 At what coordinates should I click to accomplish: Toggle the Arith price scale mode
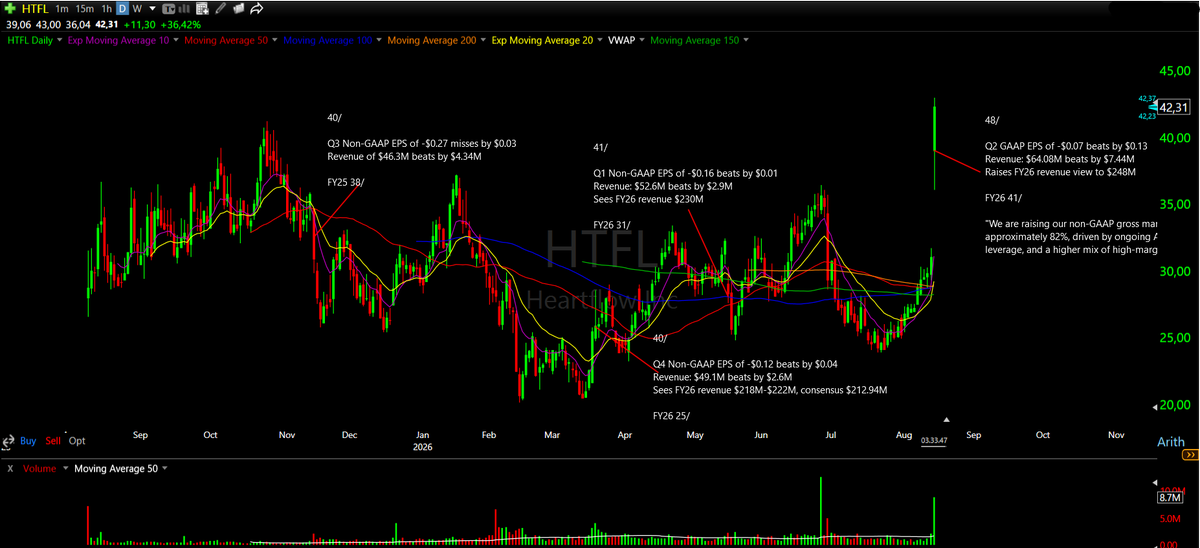[x=1171, y=441]
